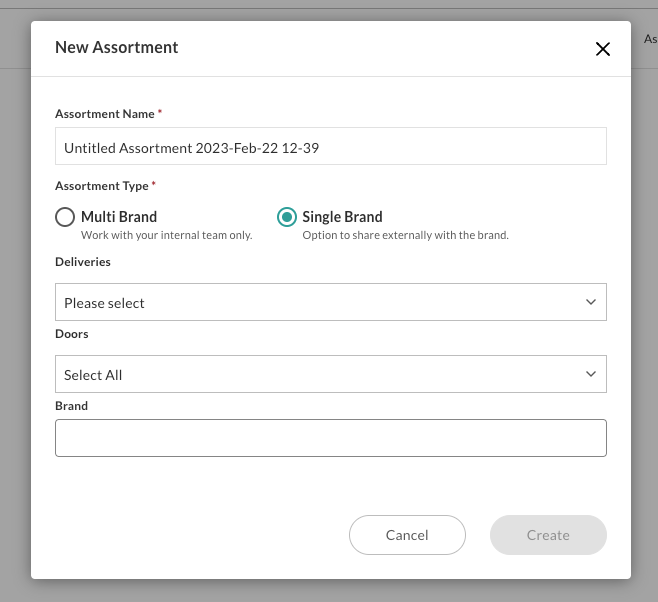This screenshot has width=658, height=602.
Task: Click the 'New Assortment' dialog title
Action: pyautogui.click(x=116, y=47)
